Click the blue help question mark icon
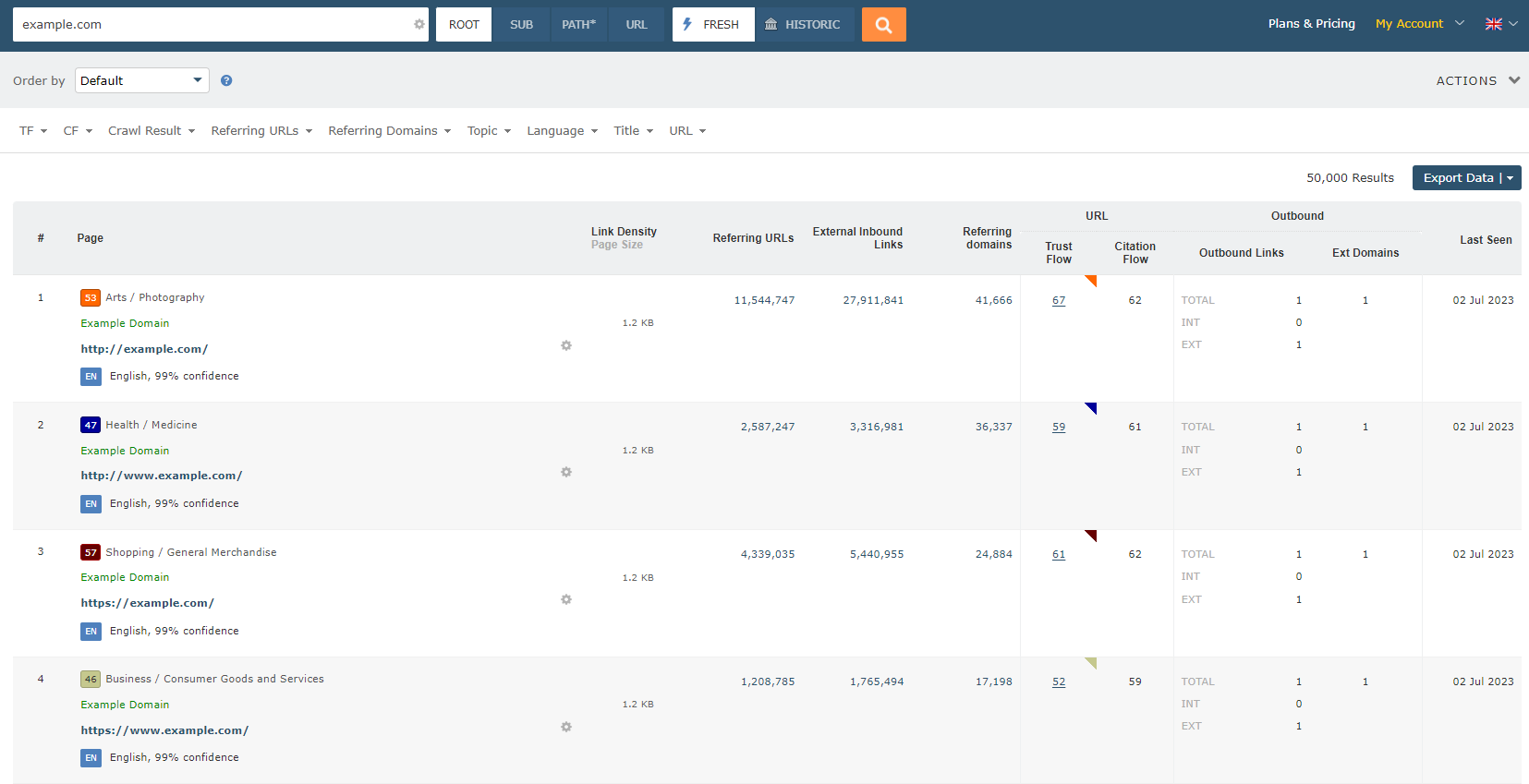Screen dimensions: 1529x784 [226, 81]
